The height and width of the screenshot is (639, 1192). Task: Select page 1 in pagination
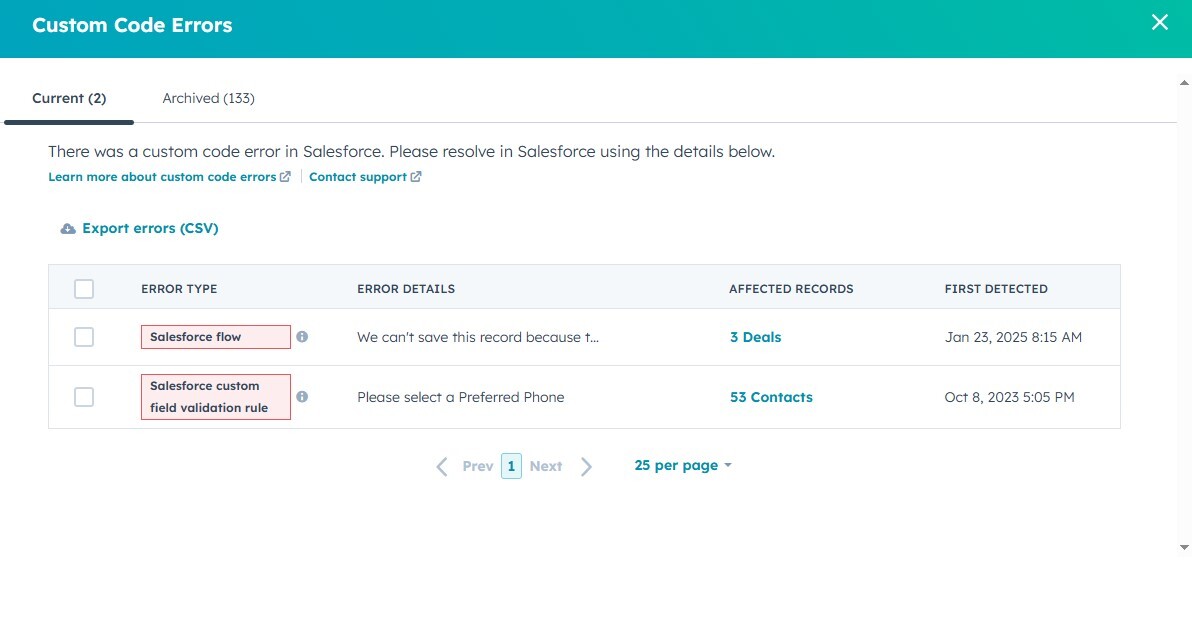click(x=512, y=466)
